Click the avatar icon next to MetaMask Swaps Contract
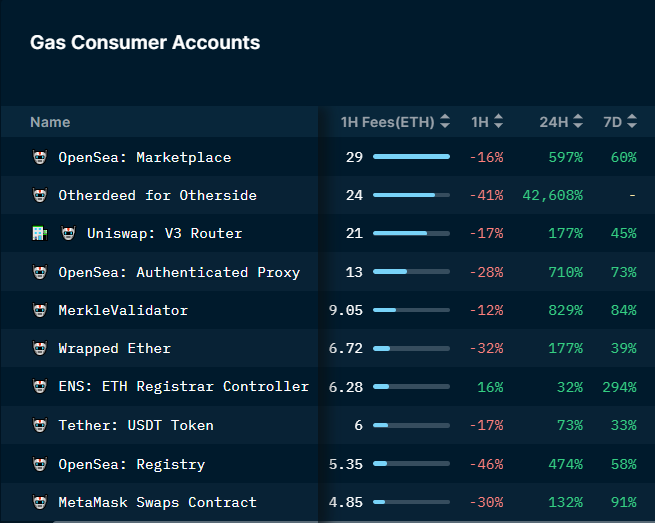The image size is (655, 523). [40, 502]
